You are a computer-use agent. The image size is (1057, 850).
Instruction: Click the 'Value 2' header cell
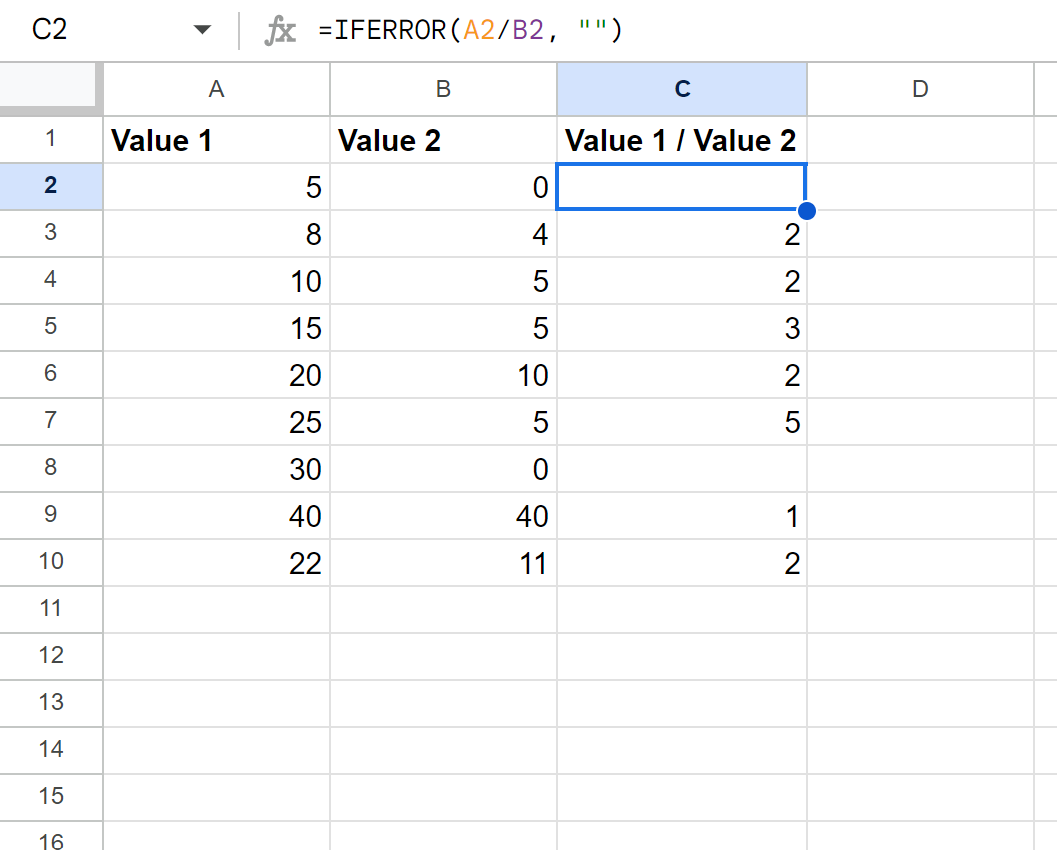[444, 140]
